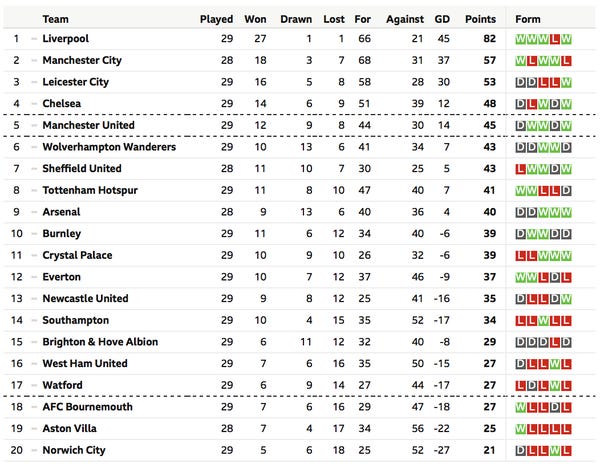Open the Arsenal team link

62,212
